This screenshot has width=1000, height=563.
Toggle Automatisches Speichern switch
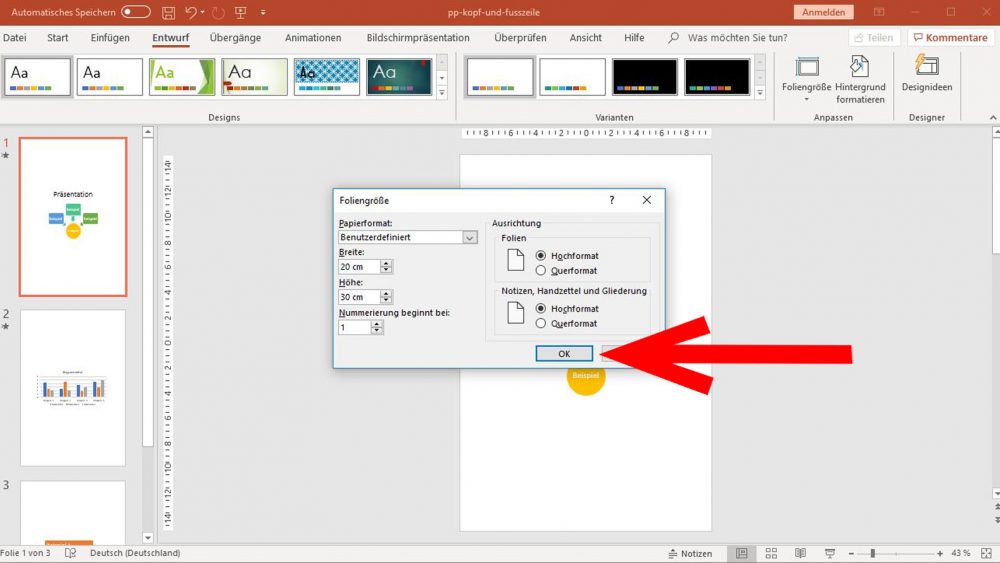click(136, 11)
